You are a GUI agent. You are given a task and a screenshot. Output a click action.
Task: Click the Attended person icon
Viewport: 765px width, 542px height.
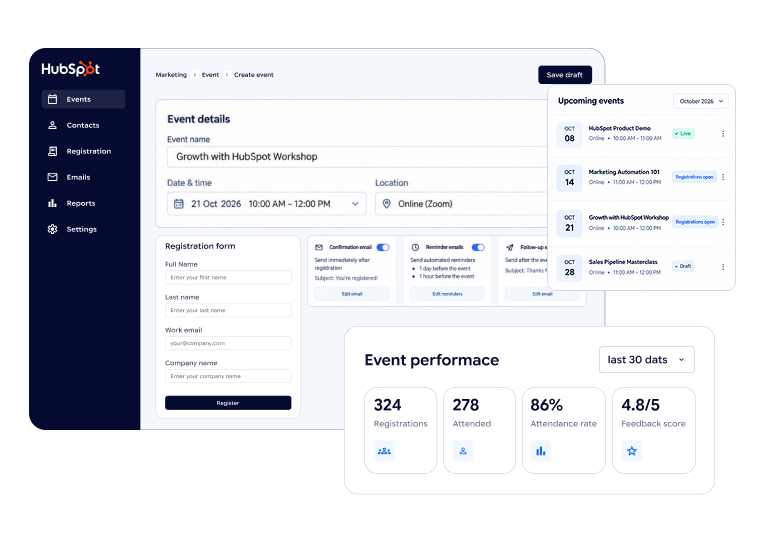(x=463, y=451)
